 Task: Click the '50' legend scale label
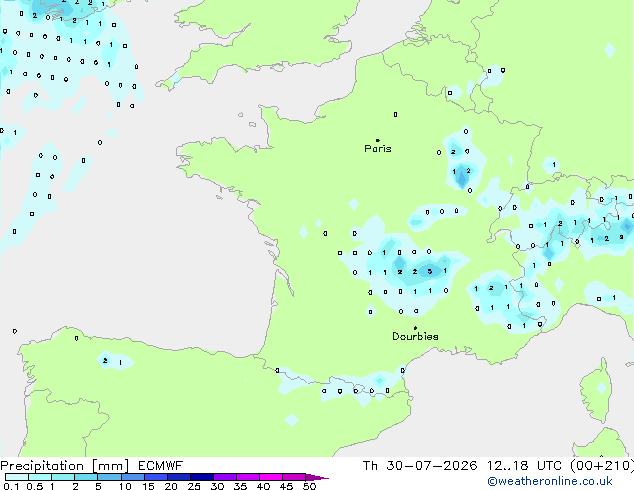pyautogui.click(x=309, y=486)
